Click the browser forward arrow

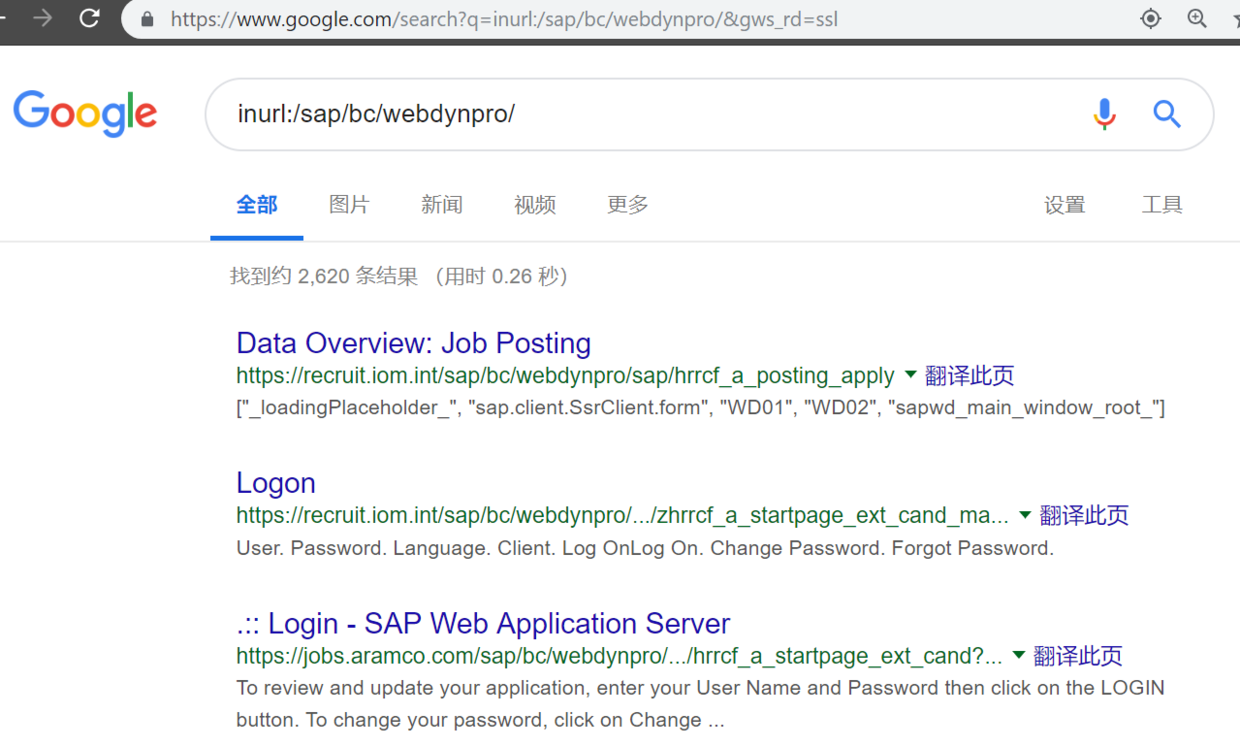(42, 18)
